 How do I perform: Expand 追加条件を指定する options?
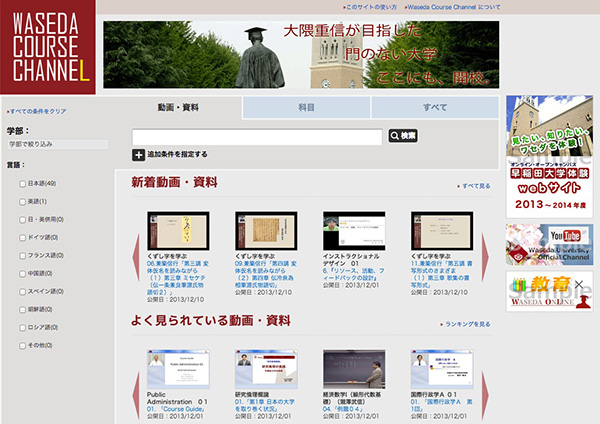coord(177,155)
